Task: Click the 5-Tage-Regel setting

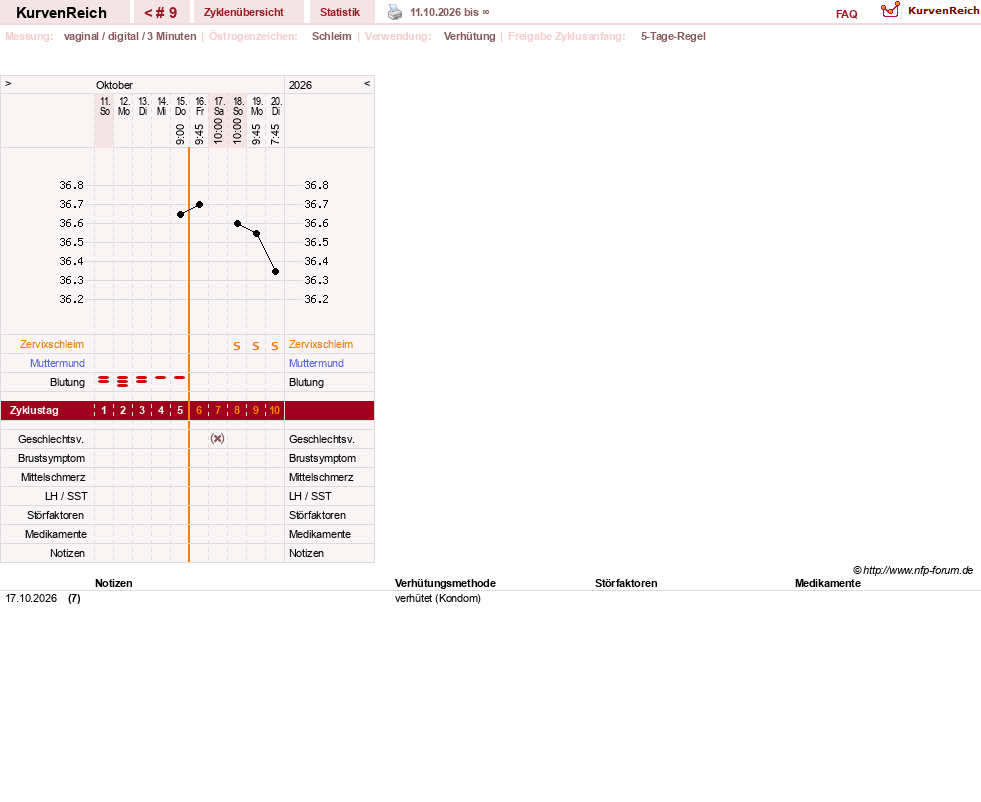Action: 673,36
